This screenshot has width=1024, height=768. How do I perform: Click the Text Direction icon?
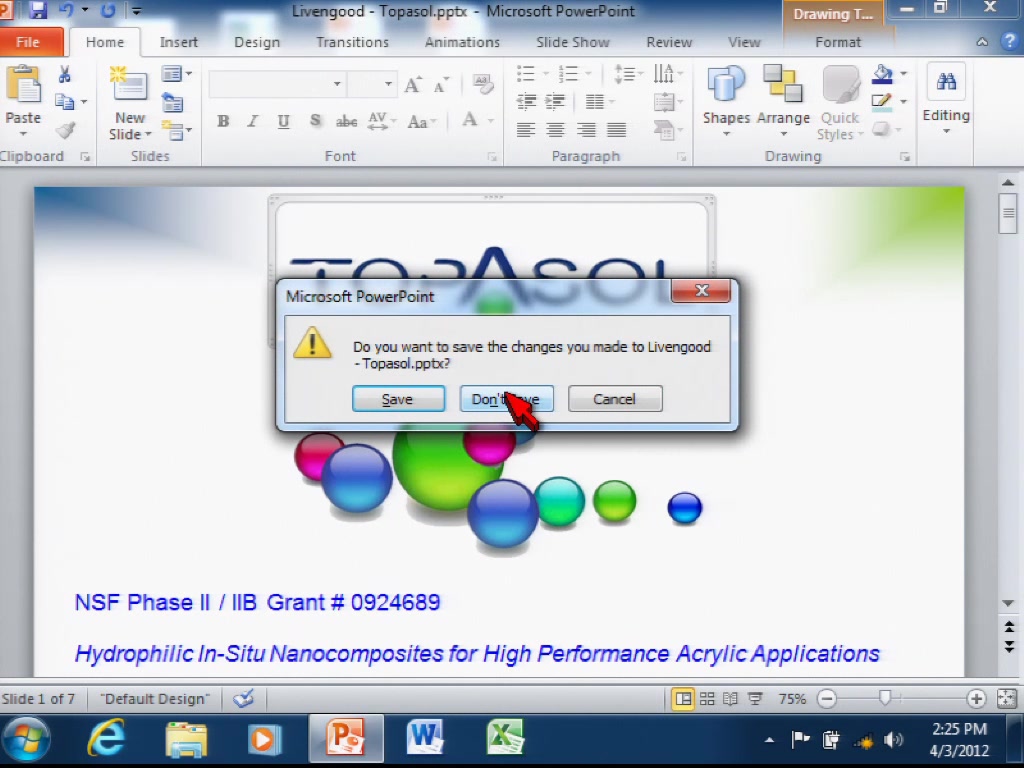pyautogui.click(x=664, y=73)
